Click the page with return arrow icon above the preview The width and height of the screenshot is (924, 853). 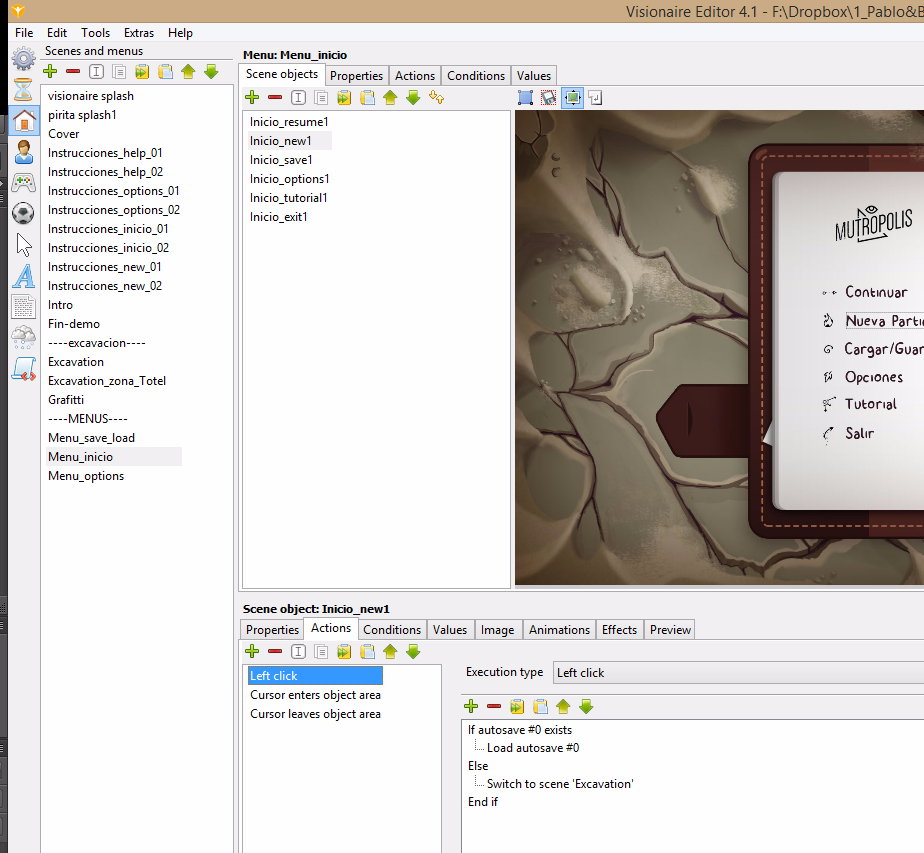595,98
